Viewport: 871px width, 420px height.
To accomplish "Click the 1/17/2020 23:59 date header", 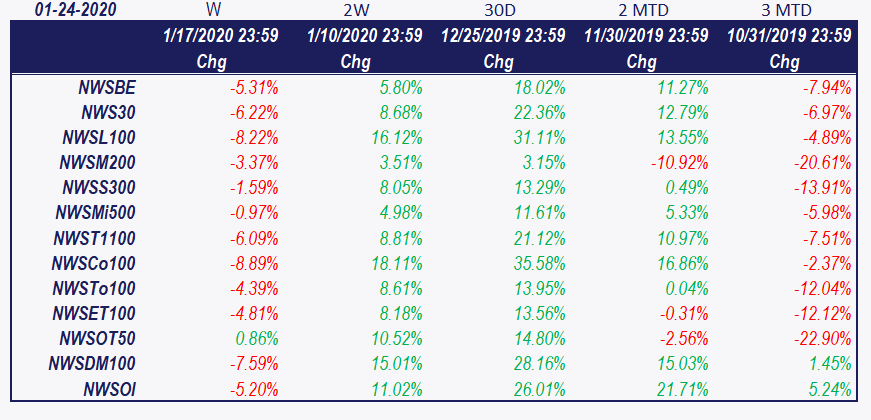I will click(221, 36).
